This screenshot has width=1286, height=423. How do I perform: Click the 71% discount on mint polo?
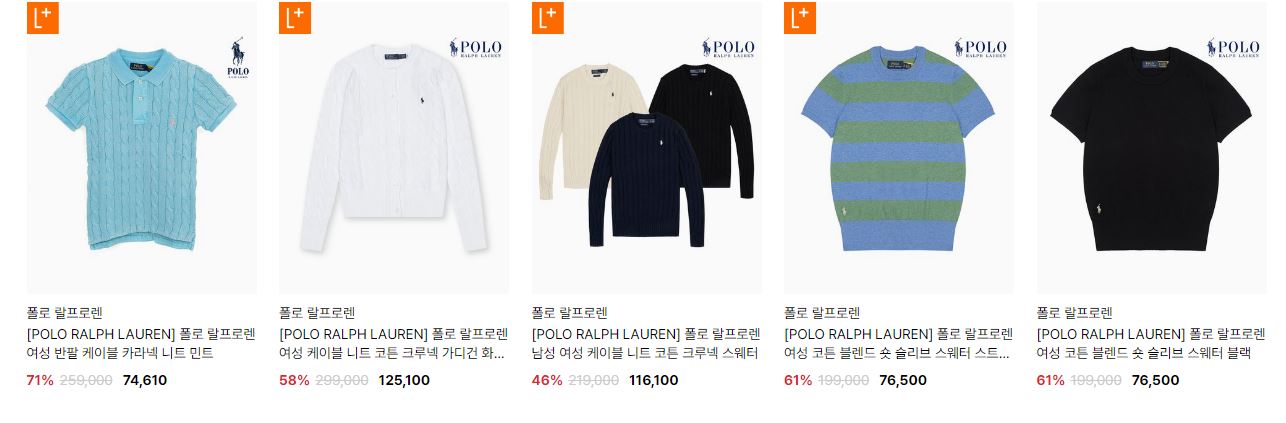click(40, 380)
